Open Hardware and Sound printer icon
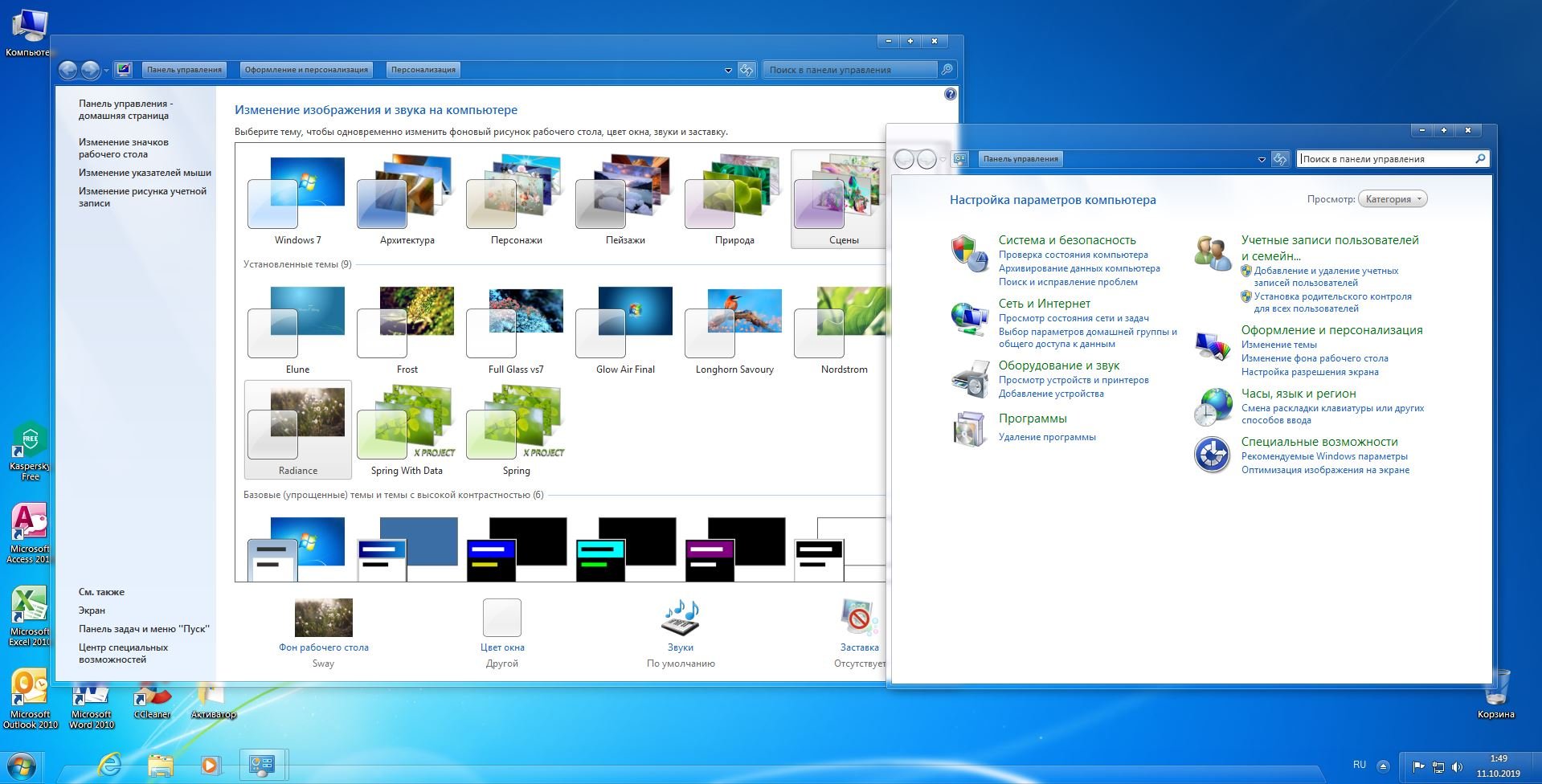Image resolution: width=1542 pixels, height=784 pixels. click(970, 379)
